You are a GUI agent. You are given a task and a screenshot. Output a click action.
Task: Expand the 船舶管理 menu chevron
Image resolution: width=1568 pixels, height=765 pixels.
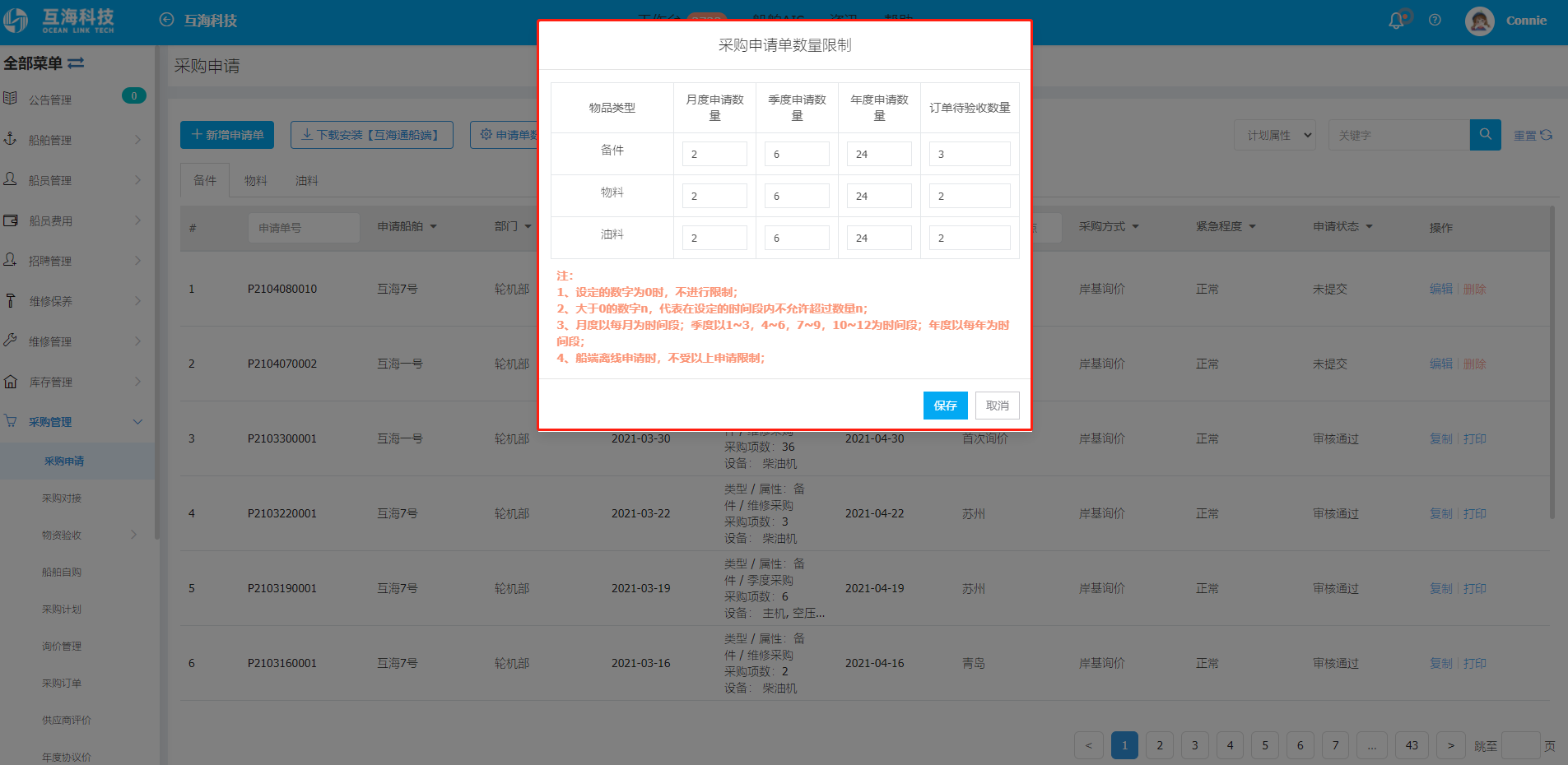[137, 140]
